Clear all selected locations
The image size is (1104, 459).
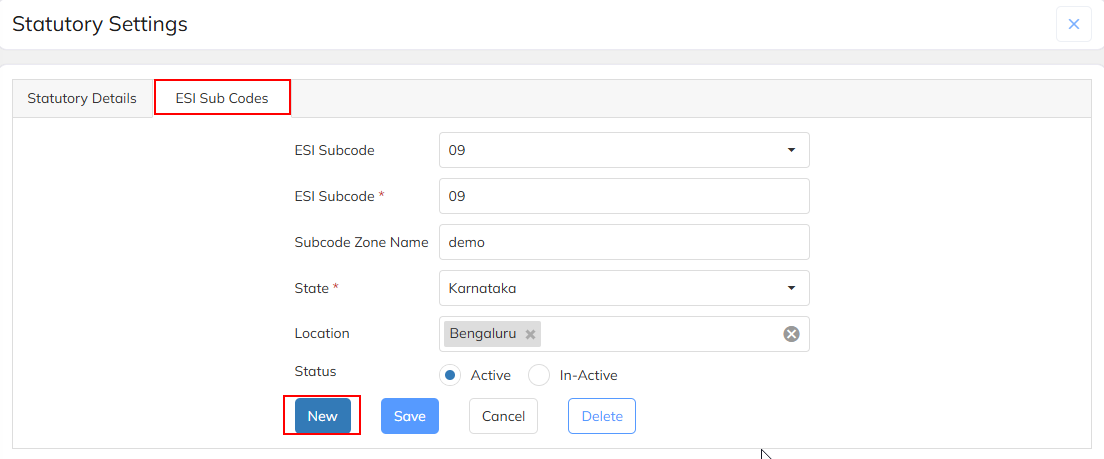[x=791, y=334]
